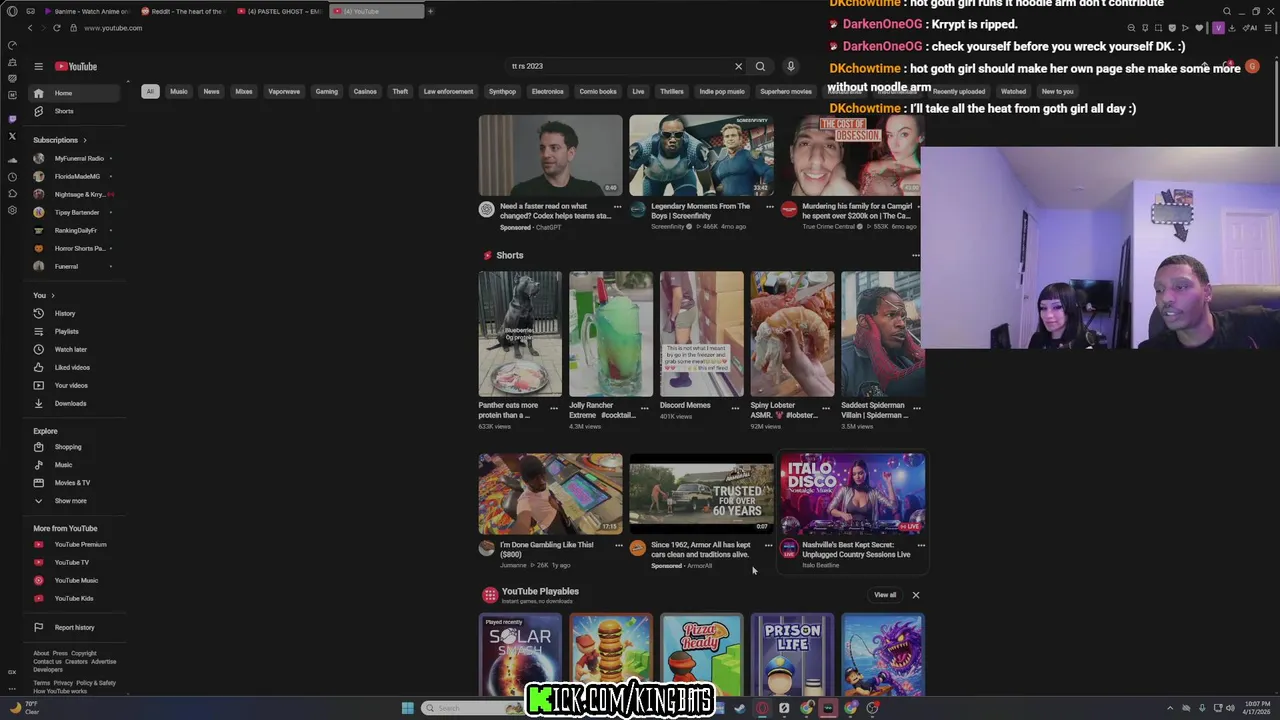
Task: Click the Copyright footer link
Action: coord(84,653)
